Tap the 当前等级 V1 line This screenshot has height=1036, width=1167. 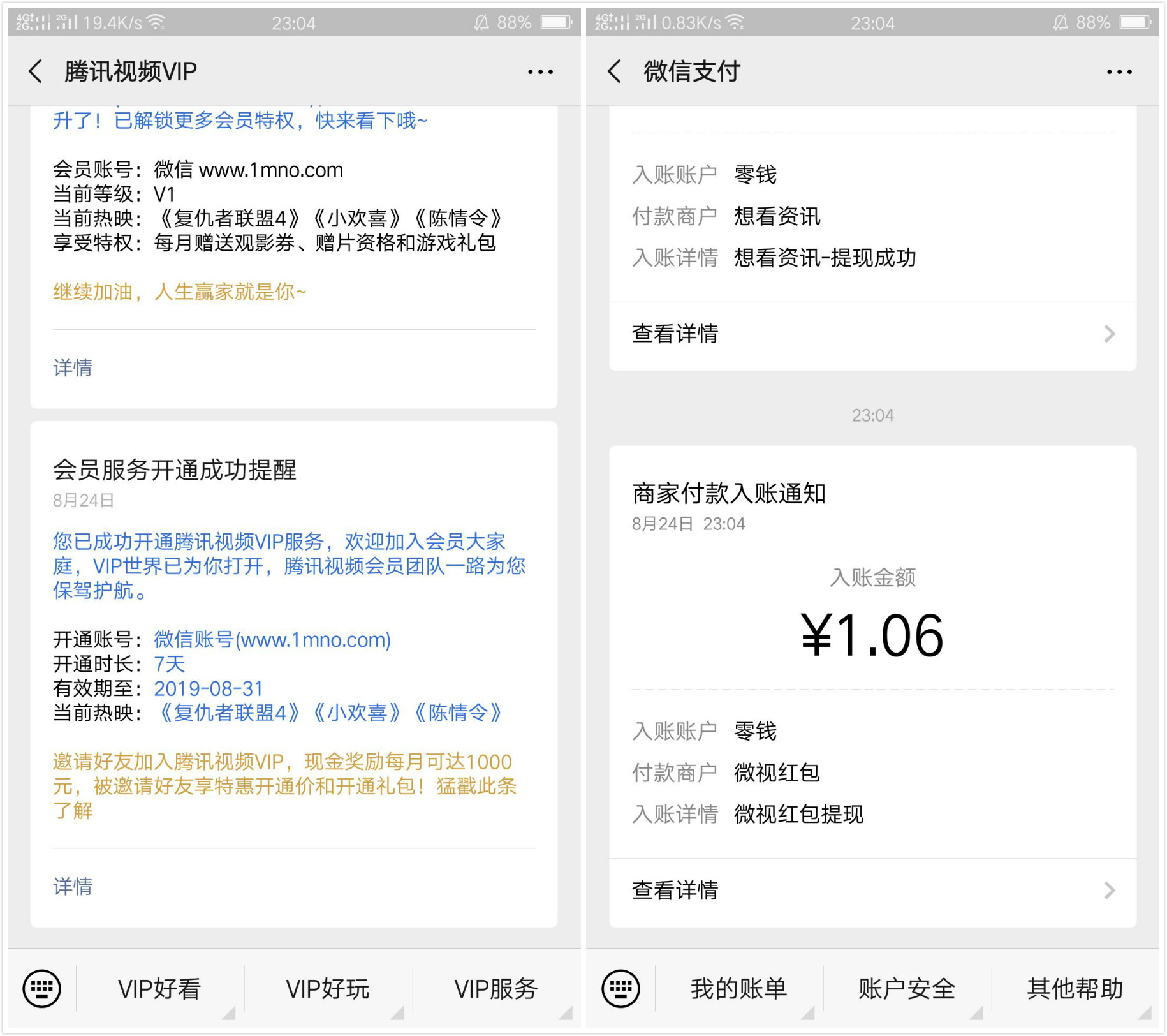[x=114, y=194]
